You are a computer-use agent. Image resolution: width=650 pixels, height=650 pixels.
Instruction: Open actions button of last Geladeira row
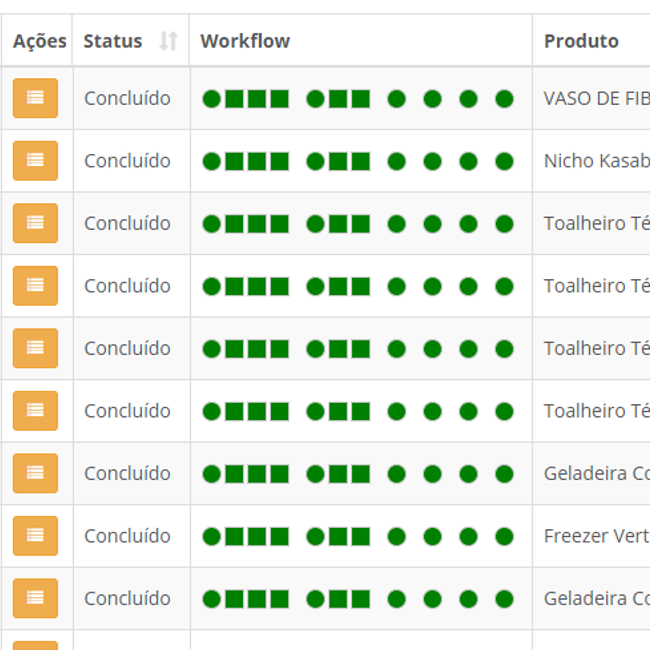coord(35,598)
